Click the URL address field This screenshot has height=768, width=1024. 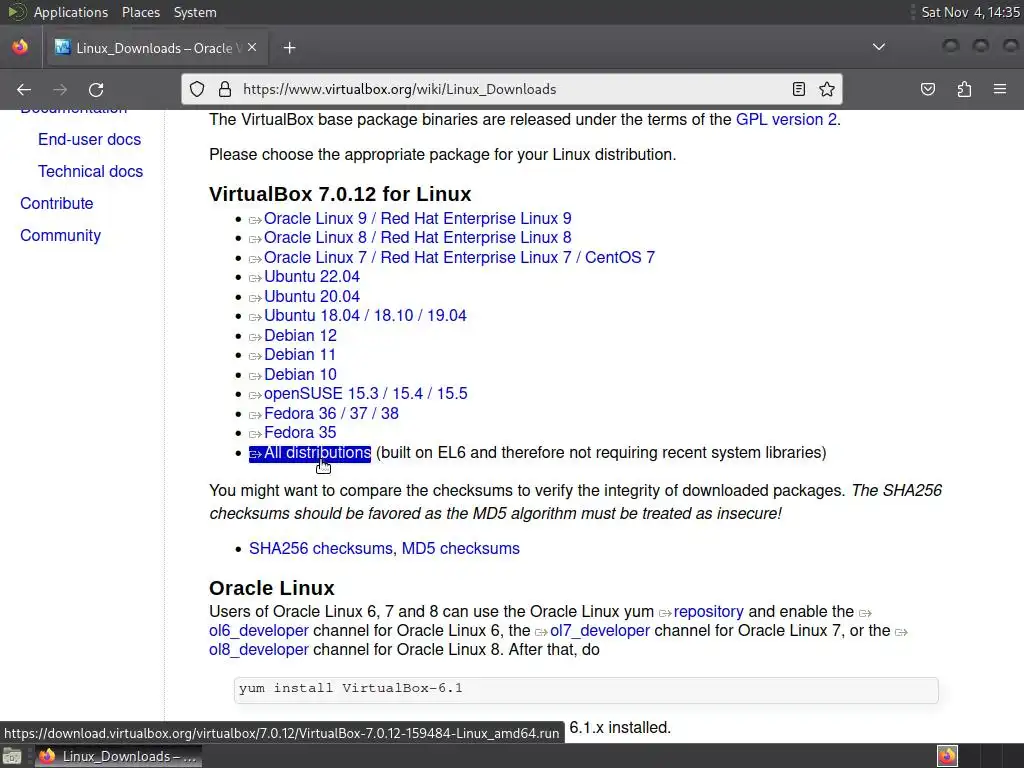512,89
